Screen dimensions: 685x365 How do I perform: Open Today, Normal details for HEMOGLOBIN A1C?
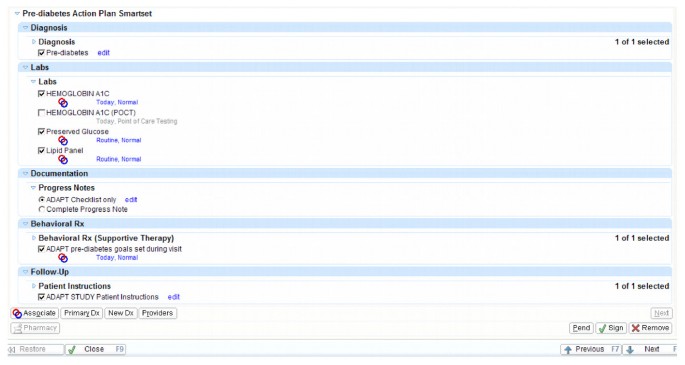(117, 102)
